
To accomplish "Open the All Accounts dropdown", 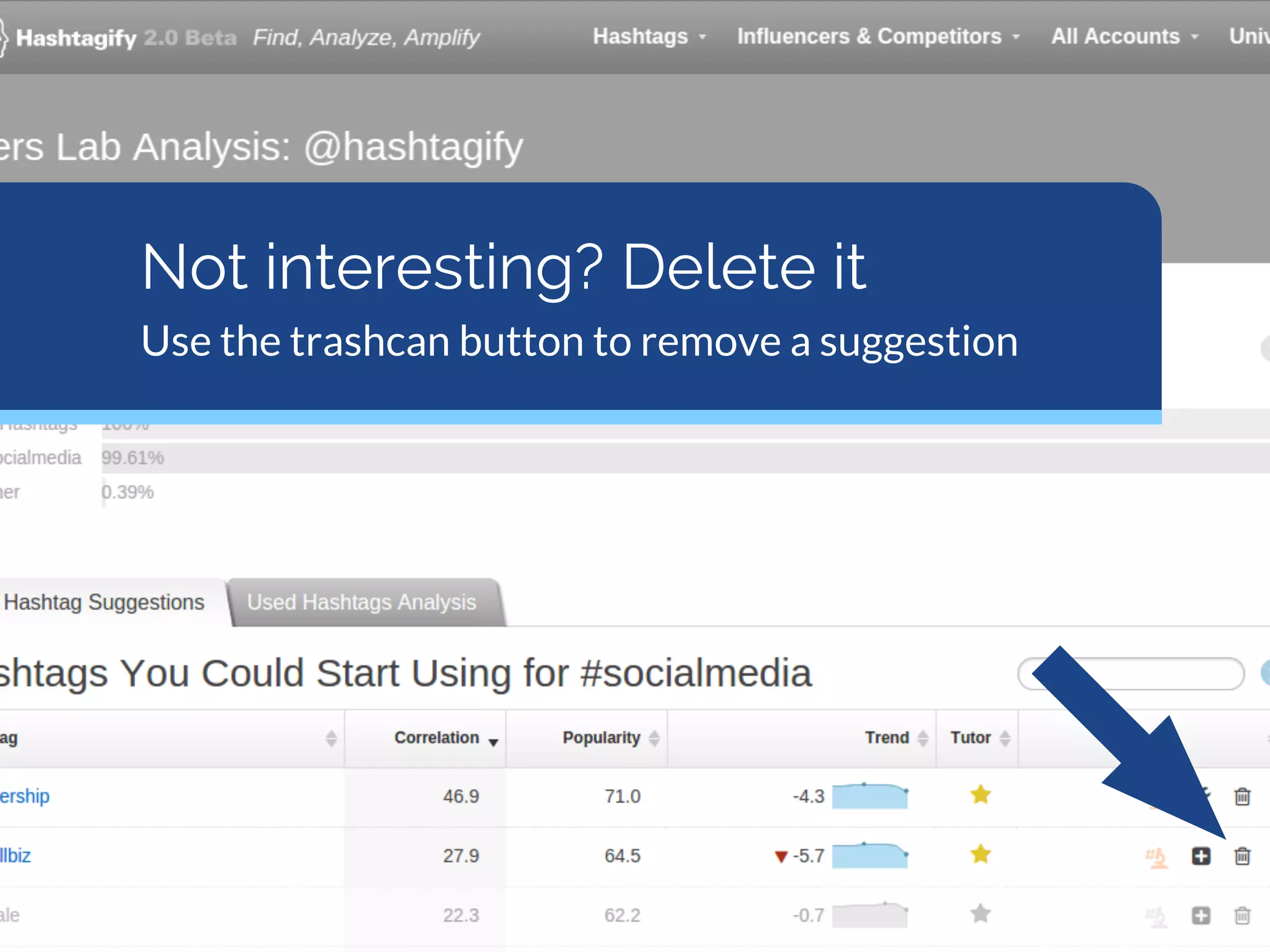I will click(1124, 37).
